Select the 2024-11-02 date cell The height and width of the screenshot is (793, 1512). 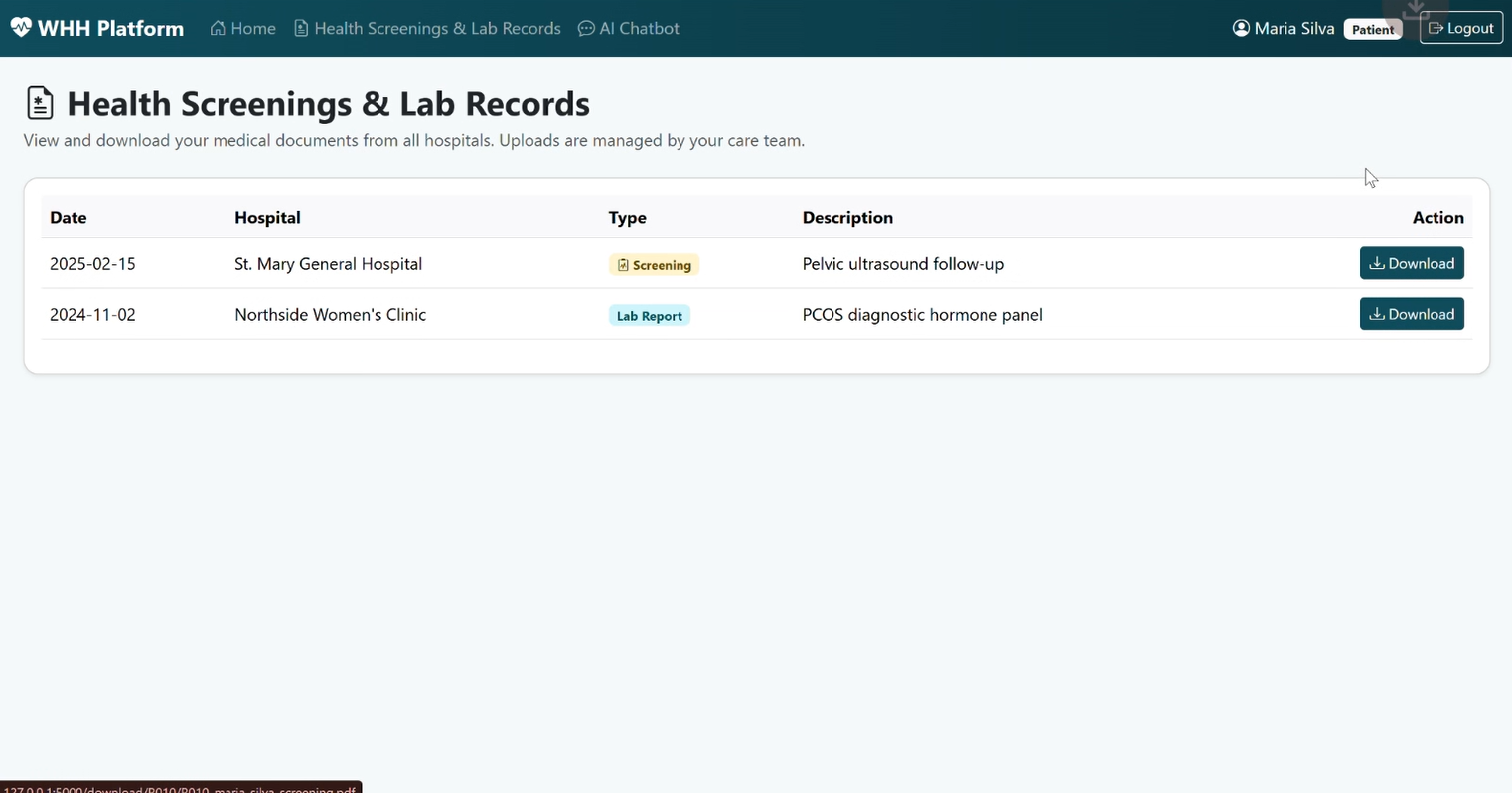pos(92,315)
